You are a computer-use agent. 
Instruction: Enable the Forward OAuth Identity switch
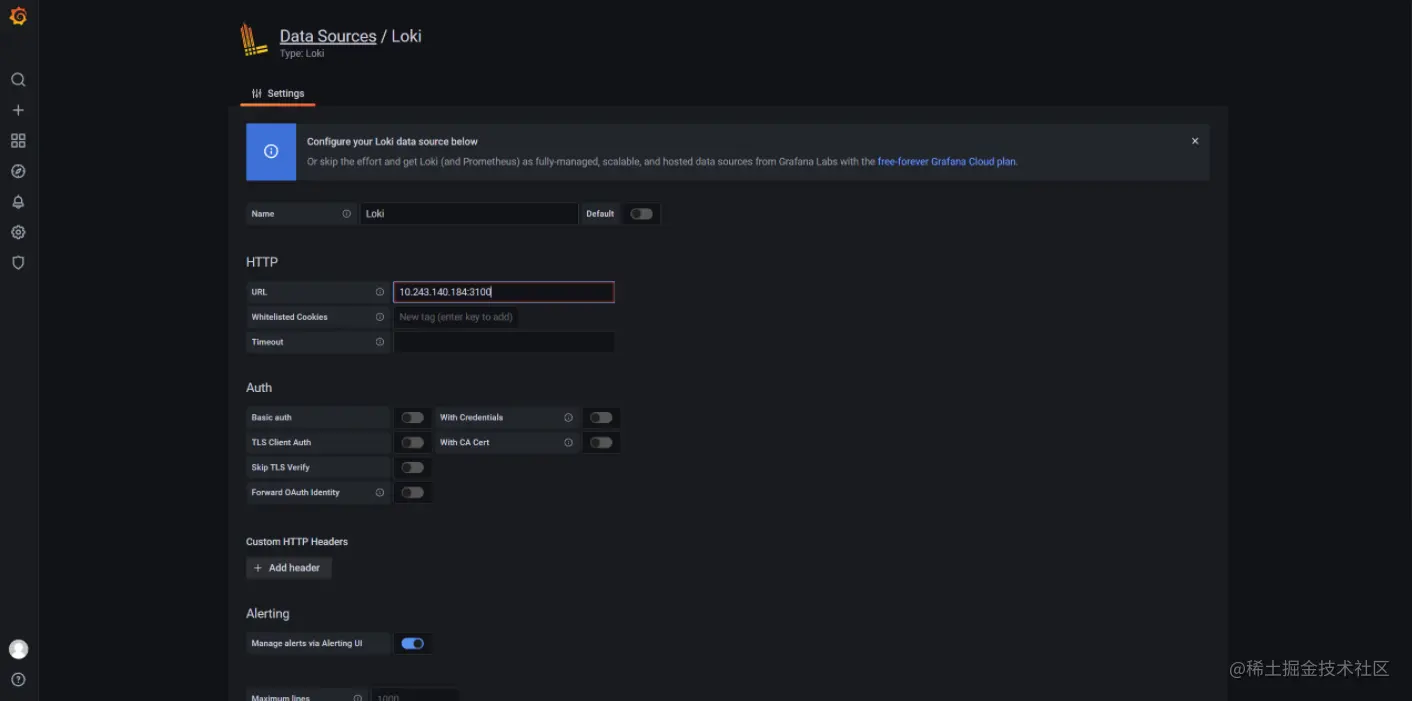click(412, 493)
